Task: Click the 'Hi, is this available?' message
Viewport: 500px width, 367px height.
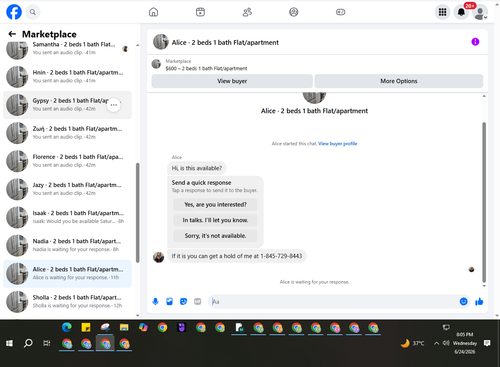Action: (x=197, y=168)
